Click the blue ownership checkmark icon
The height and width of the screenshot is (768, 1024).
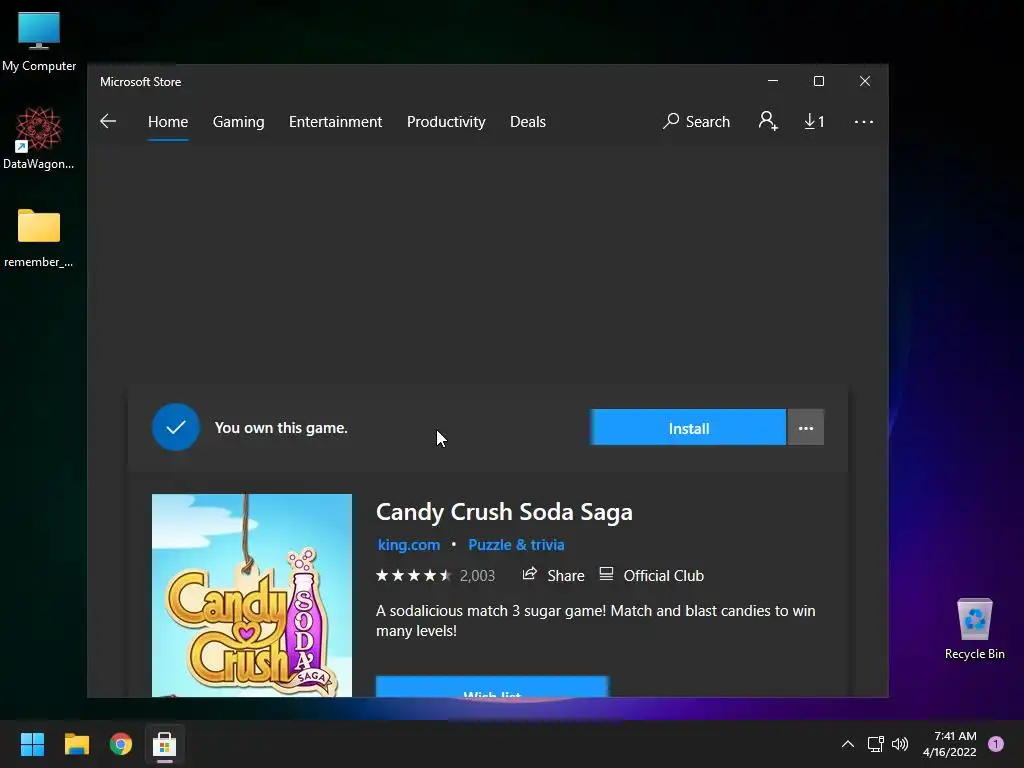[176, 427]
